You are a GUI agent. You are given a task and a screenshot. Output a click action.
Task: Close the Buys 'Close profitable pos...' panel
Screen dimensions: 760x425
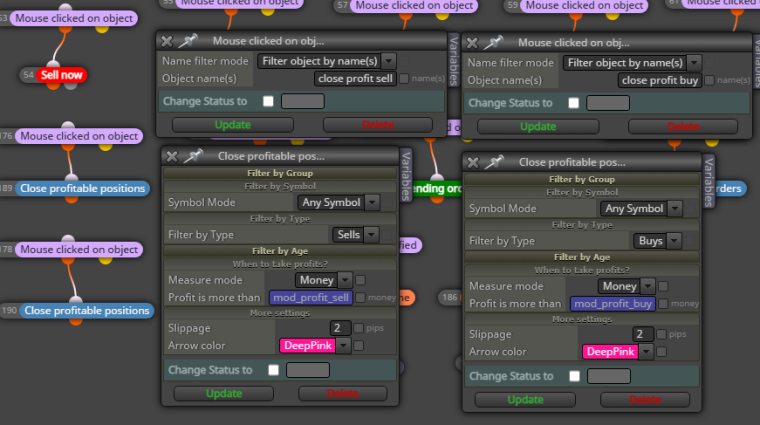(x=473, y=162)
